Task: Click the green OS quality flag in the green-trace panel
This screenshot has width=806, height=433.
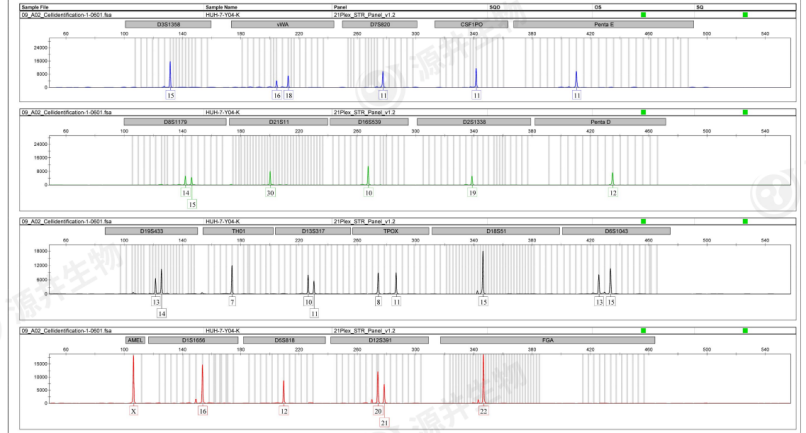Action: pos(644,113)
